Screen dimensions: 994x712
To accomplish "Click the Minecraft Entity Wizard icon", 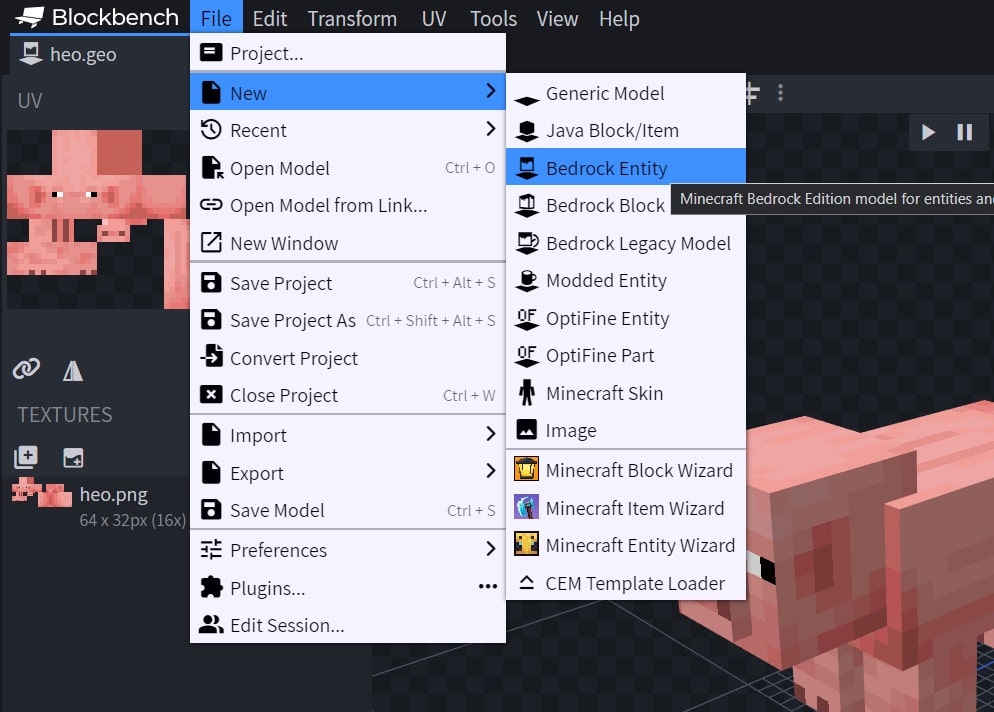I will pos(526,544).
